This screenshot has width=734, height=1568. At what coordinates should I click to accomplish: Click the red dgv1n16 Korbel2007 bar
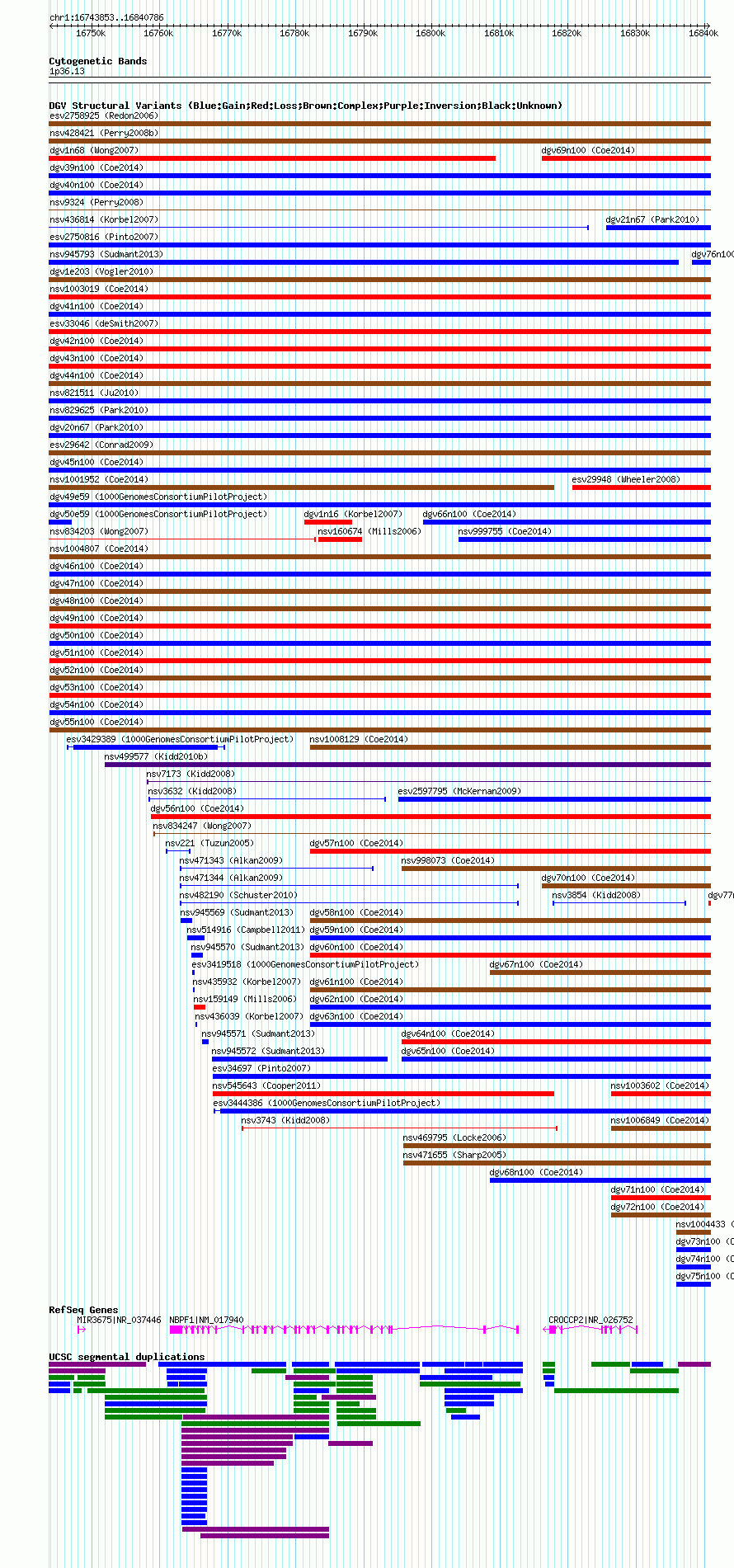pyautogui.click(x=328, y=522)
